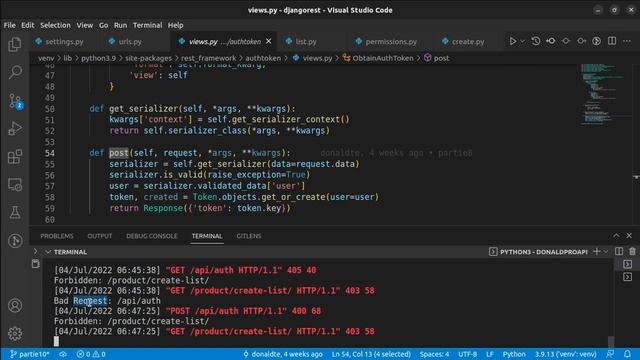Screen dimensions: 640x360
Task: Split the editor to the right
Action: pyautogui.click(x=612, y=41)
